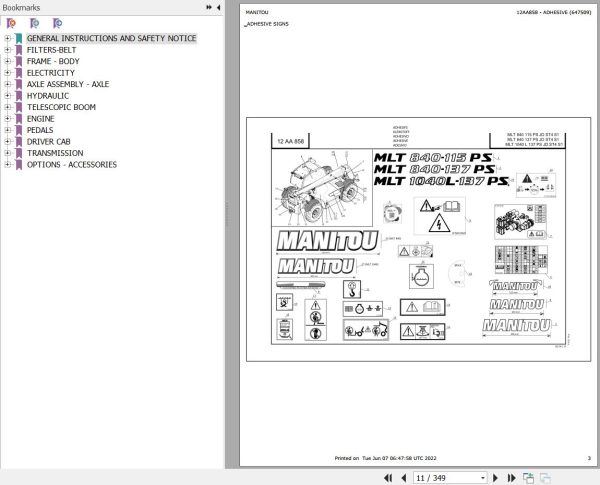The image size is (600, 485).
Task: Expand the PEDALS bookmark node
Action: (7, 130)
